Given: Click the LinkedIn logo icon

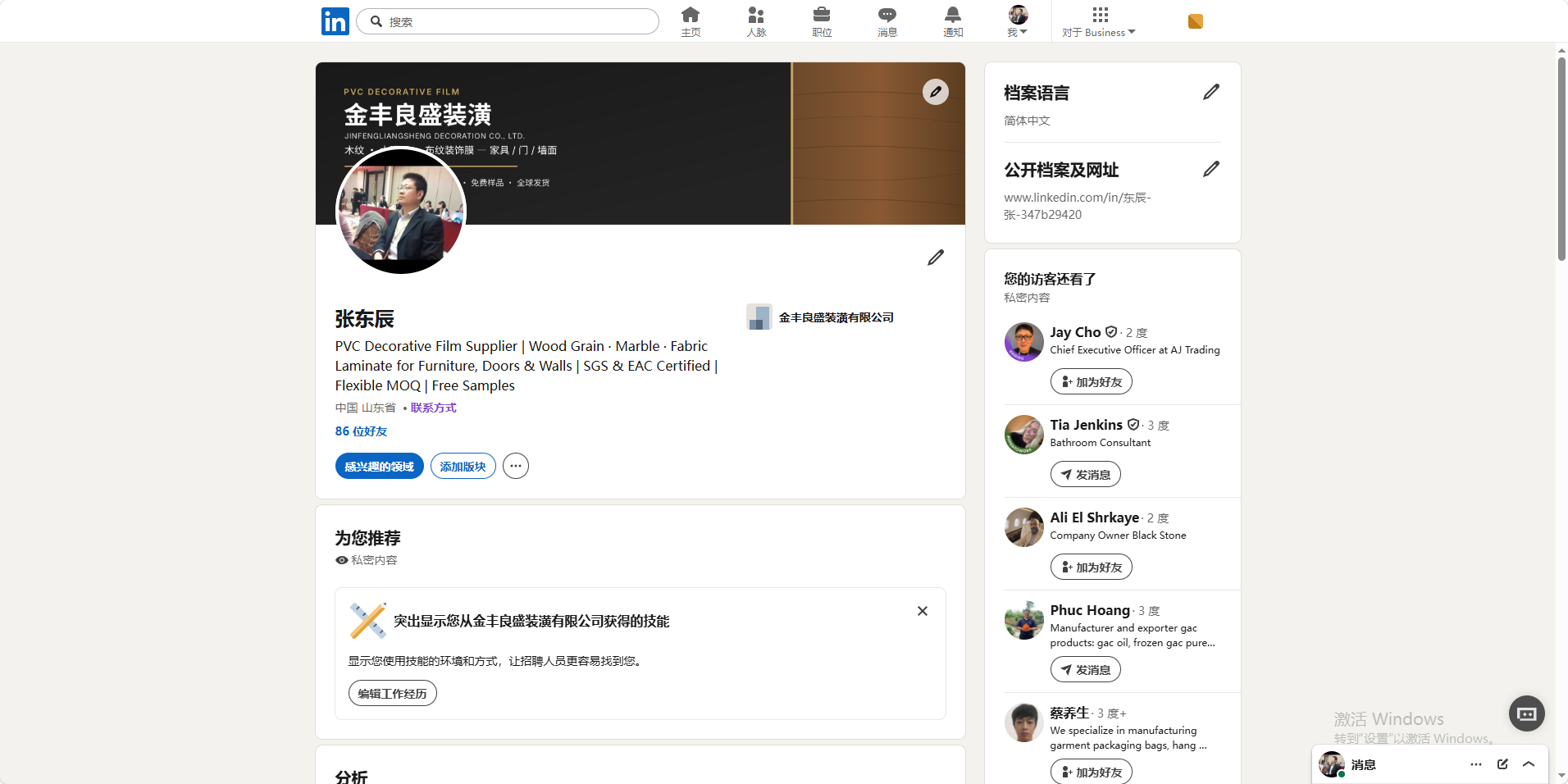Looking at the screenshot, I should [x=335, y=21].
